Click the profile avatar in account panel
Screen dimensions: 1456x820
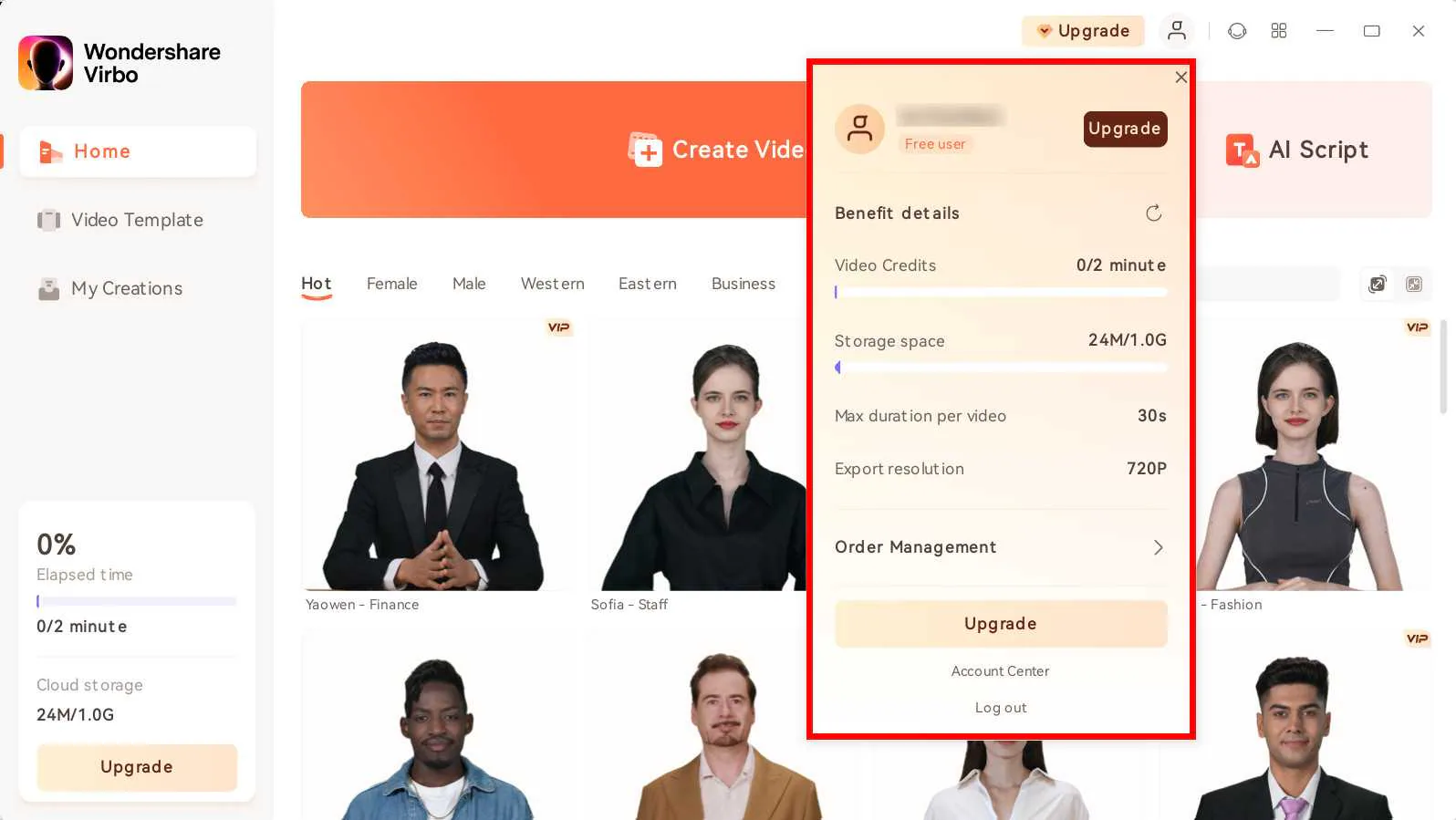coord(859,129)
